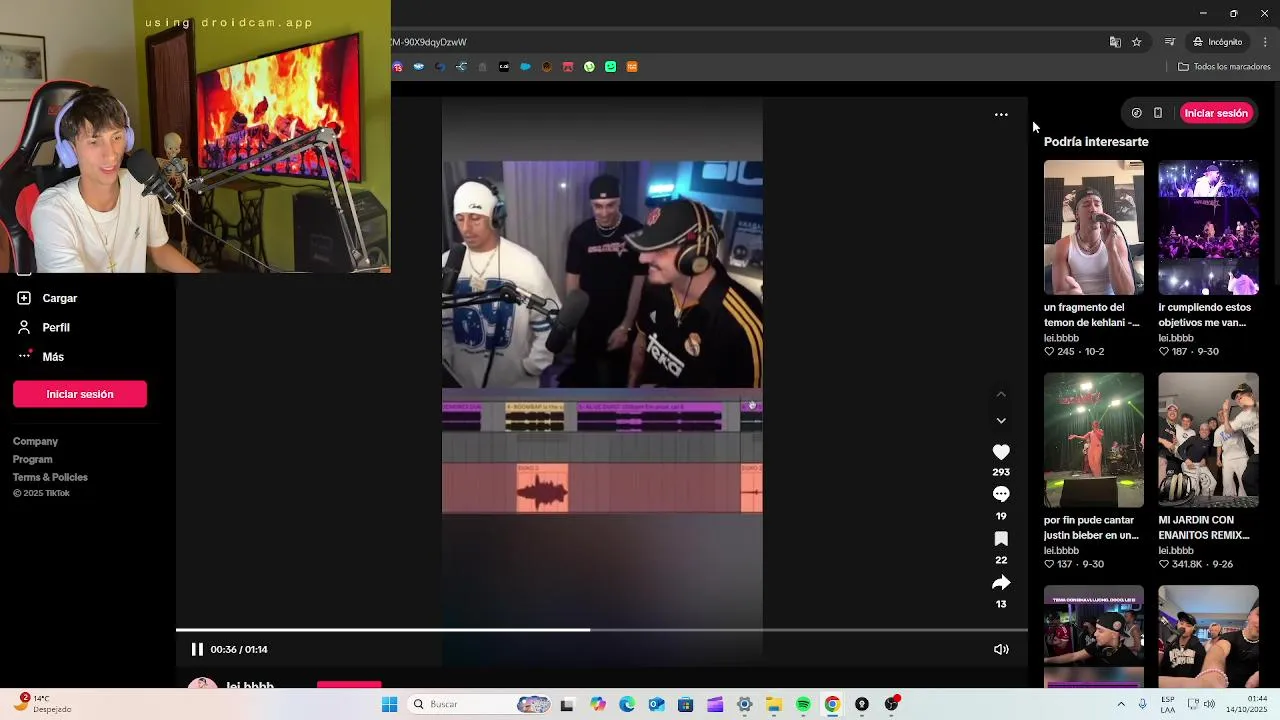Click the phone icon near login button
The height and width of the screenshot is (720, 1280).
[1158, 113]
